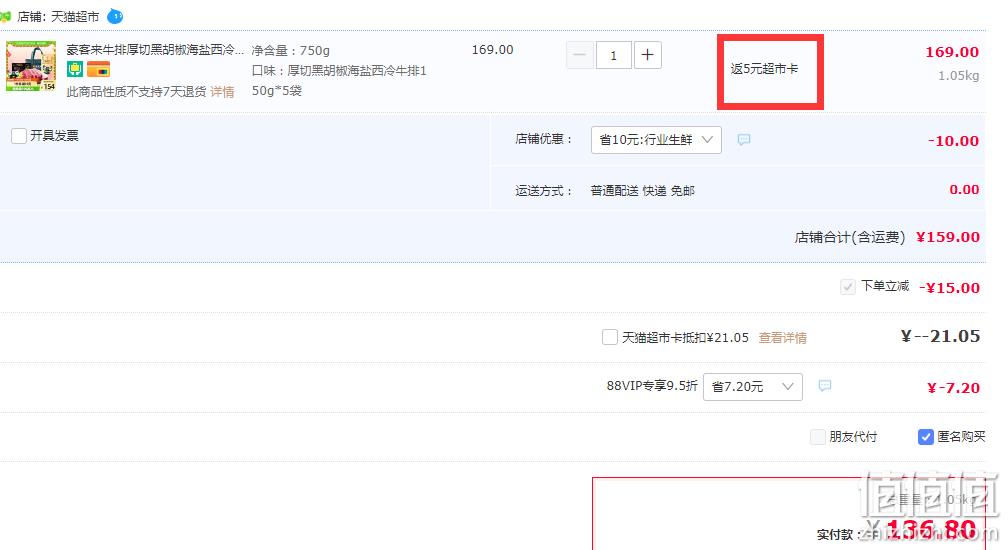Click the 1.05kg weight text
The image size is (1008, 550).
tap(958, 76)
